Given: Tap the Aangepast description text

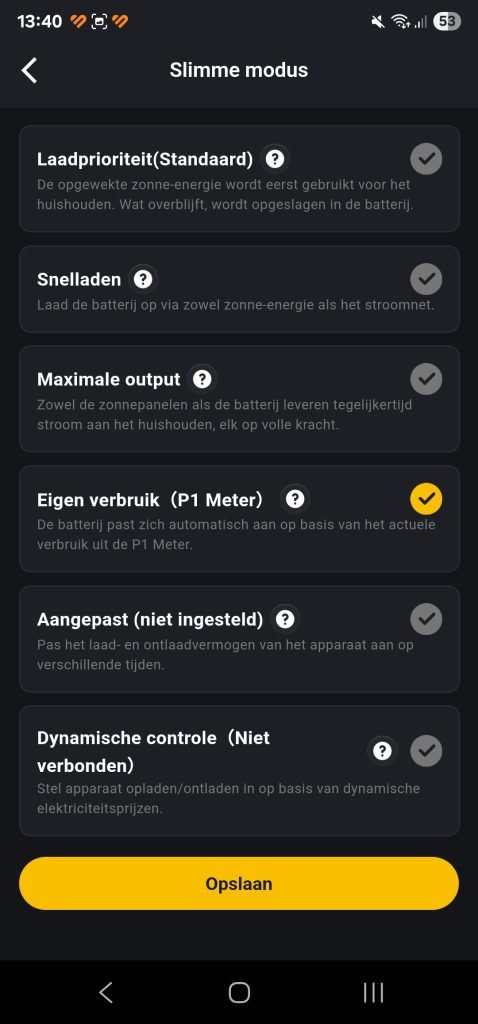Looking at the screenshot, I should (x=225, y=655).
